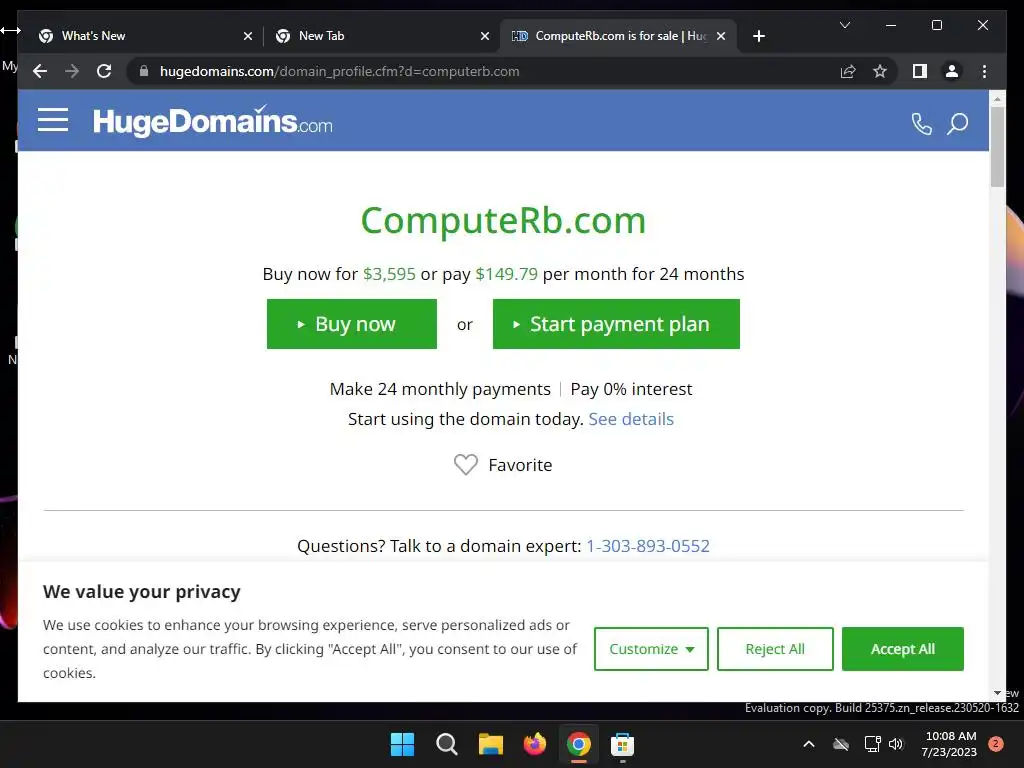Click the Accept All cookies button
This screenshot has height=768, width=1024.
(x=903, y=648)
